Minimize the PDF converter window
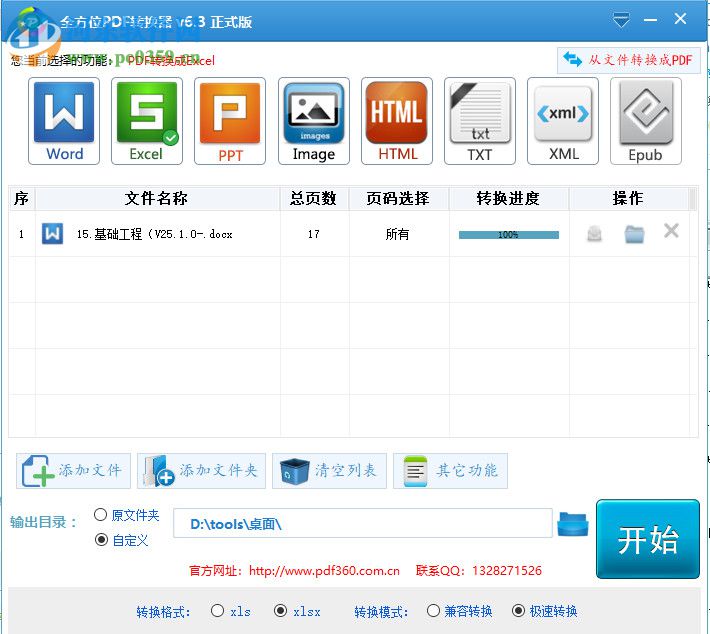 tap(651, 20)
